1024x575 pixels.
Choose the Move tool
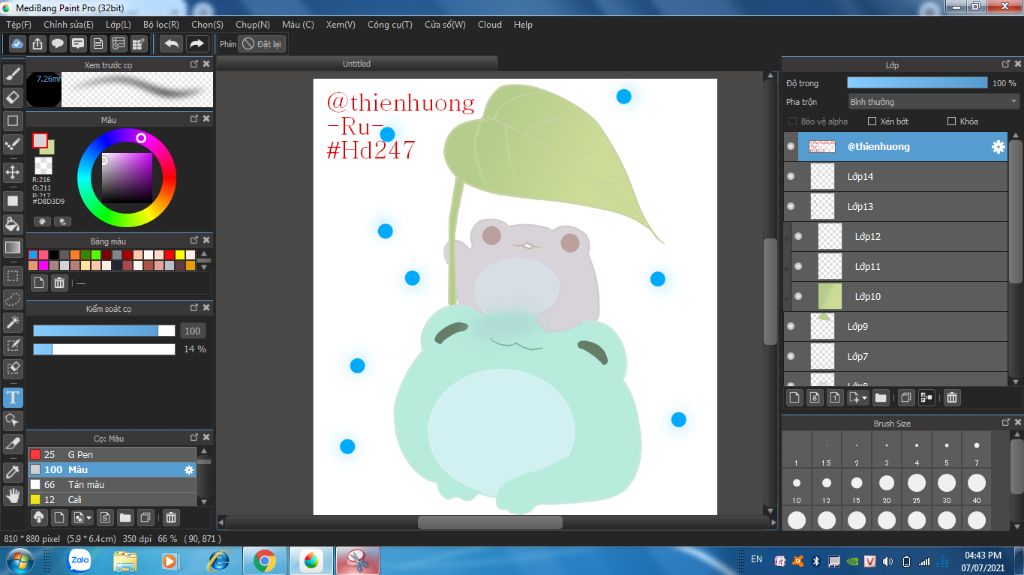coord(13,172)
